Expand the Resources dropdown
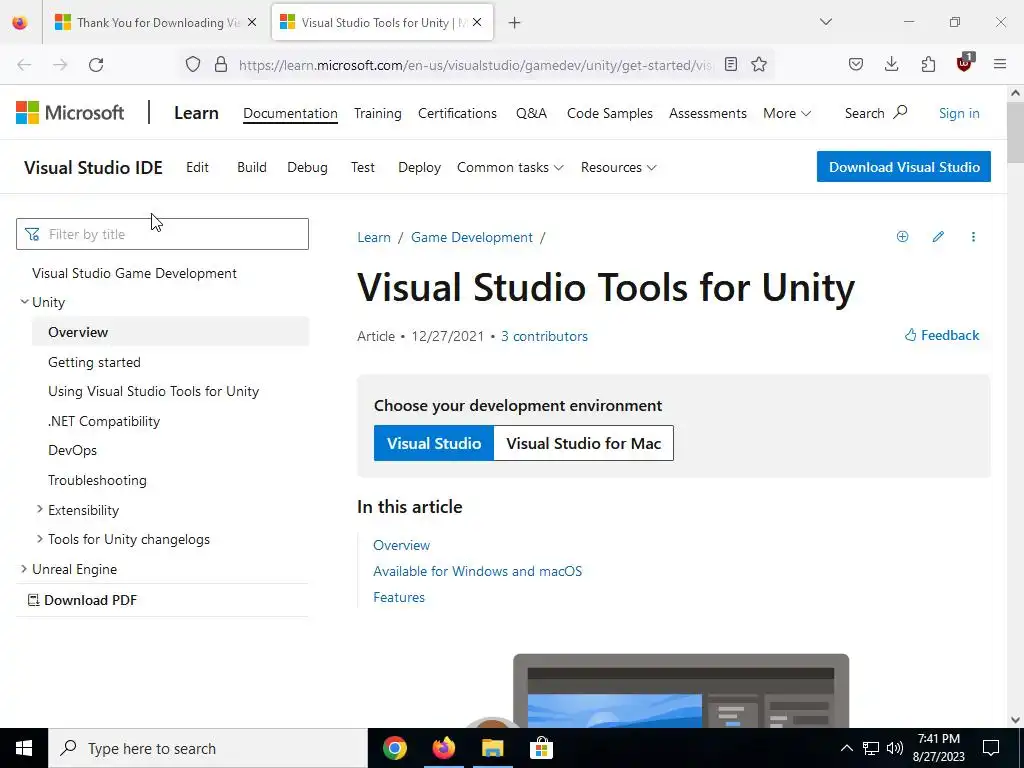Screen dimensions: 1024x768 click(x=618, y=167)
